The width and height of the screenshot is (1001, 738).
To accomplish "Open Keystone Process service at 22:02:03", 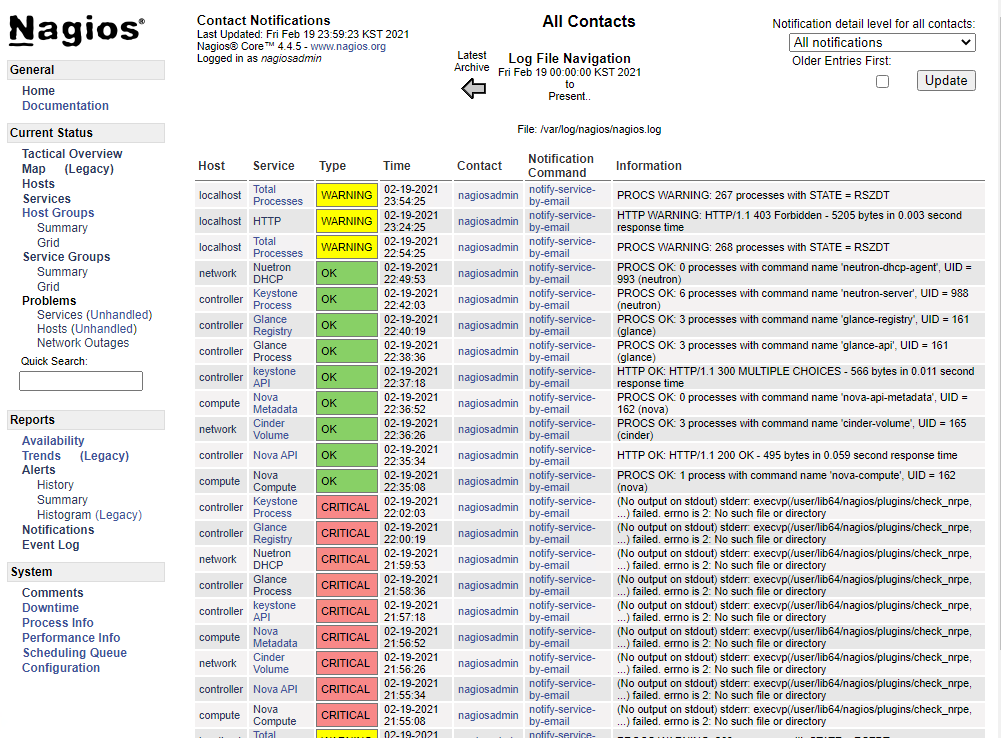I will point(275,508).
